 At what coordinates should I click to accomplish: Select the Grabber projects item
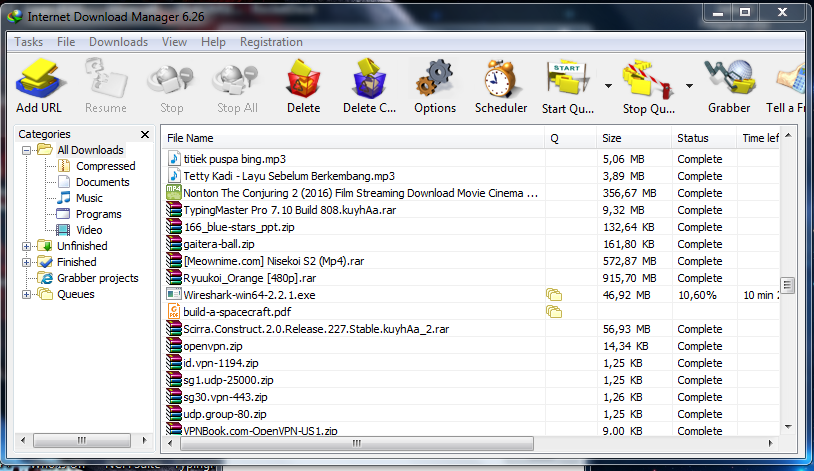click(98, 278)
